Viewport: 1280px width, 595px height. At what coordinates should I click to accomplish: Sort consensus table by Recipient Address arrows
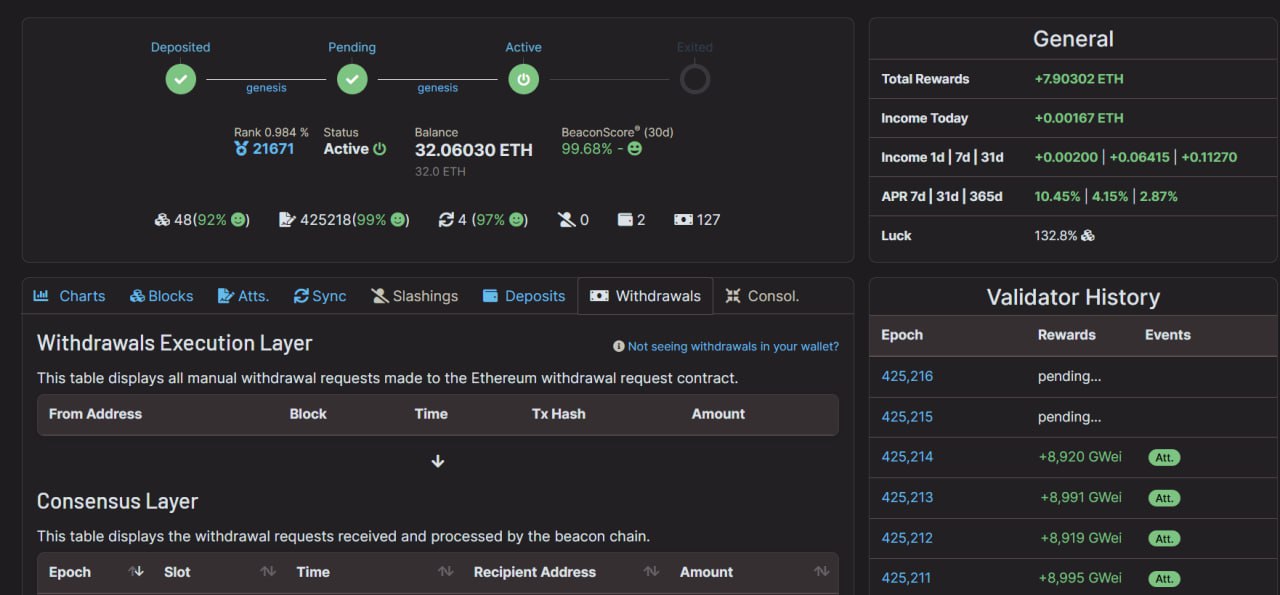[x=651, y=572]
